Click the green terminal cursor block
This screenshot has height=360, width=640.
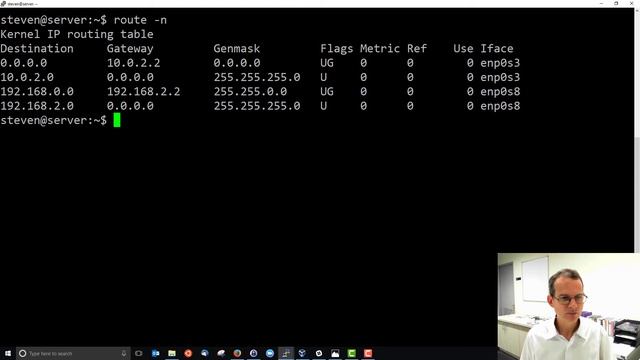(117, 120)
